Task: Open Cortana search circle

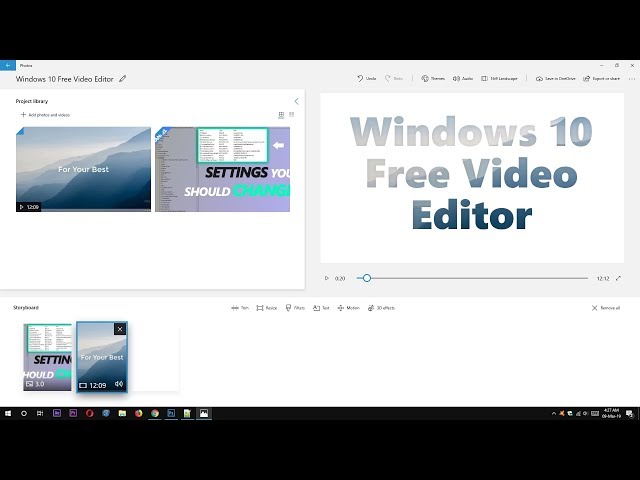Action: [24, 413]
